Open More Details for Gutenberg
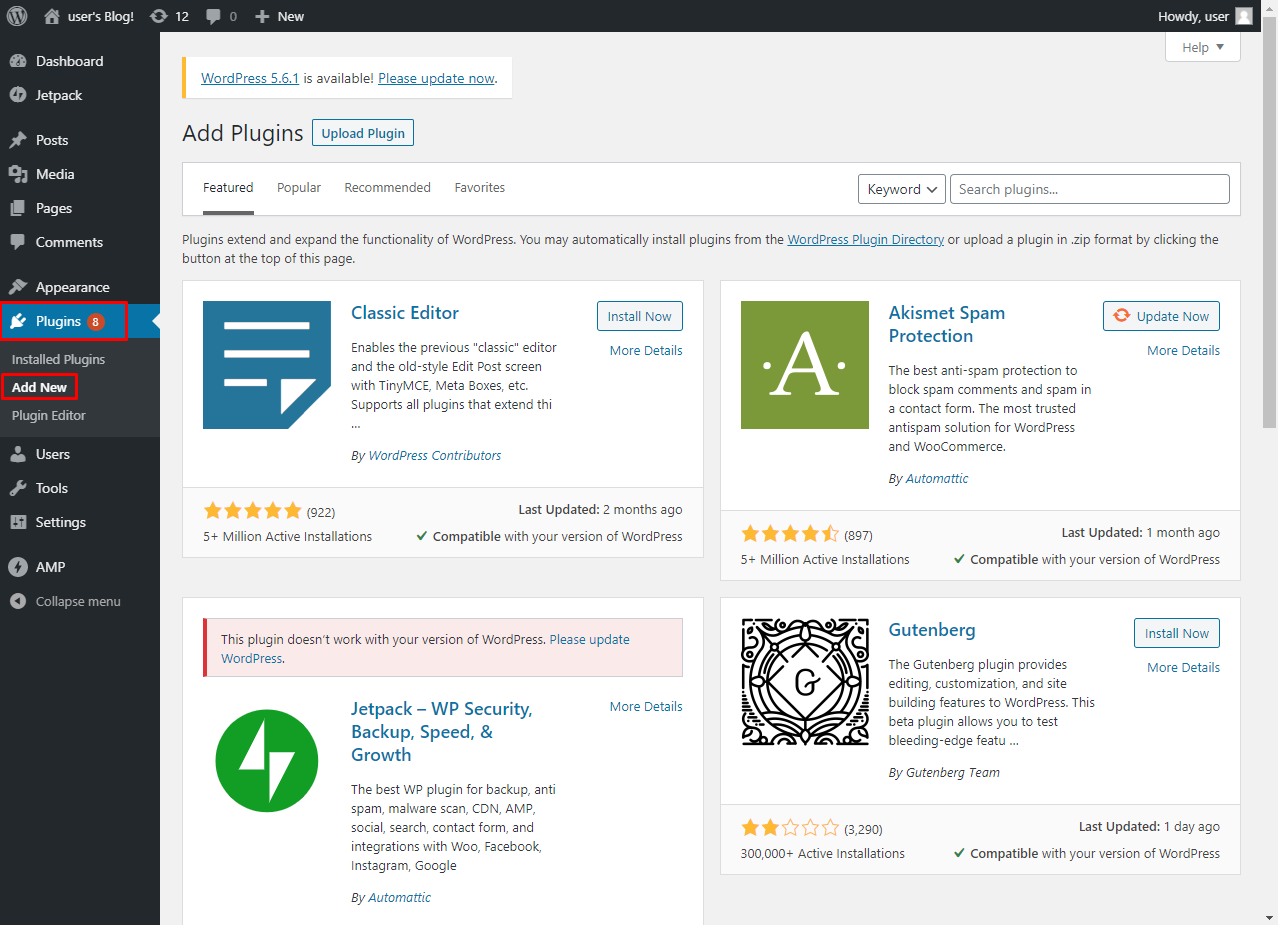1278x925 pixels. [1183, 667]
